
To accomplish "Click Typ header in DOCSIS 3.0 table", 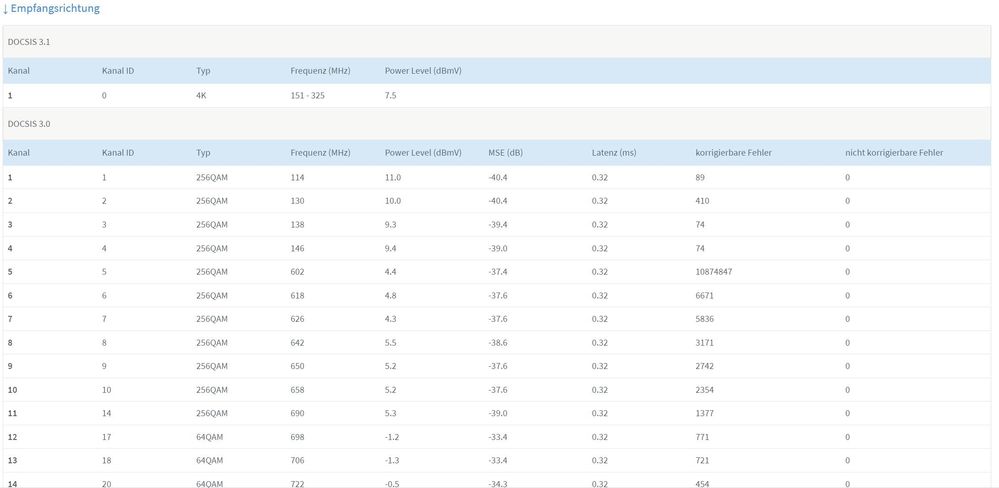I will (203, 153).
